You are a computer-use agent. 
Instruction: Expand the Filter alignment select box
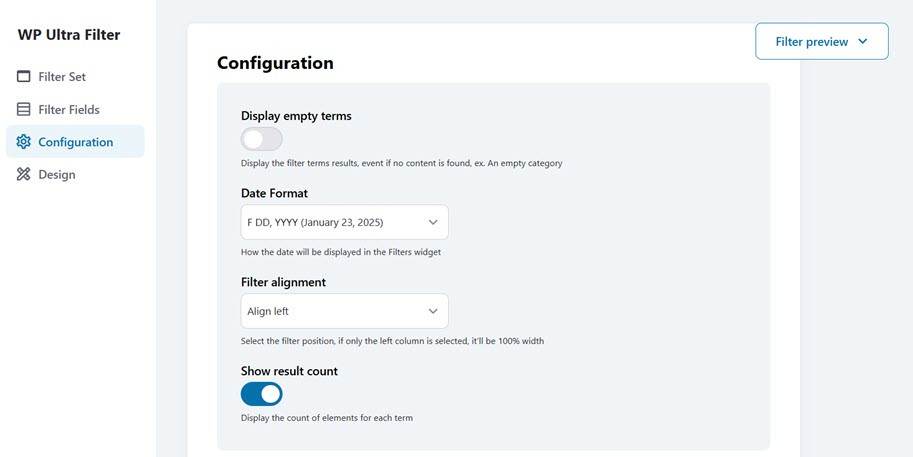pos(344,311)
